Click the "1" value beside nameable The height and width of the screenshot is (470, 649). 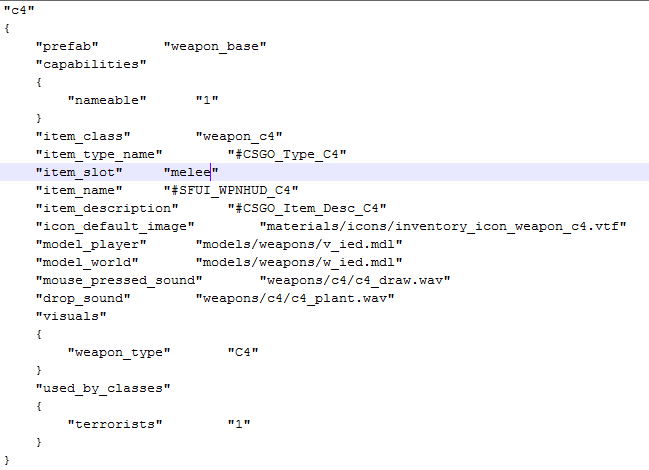[207, 101]
